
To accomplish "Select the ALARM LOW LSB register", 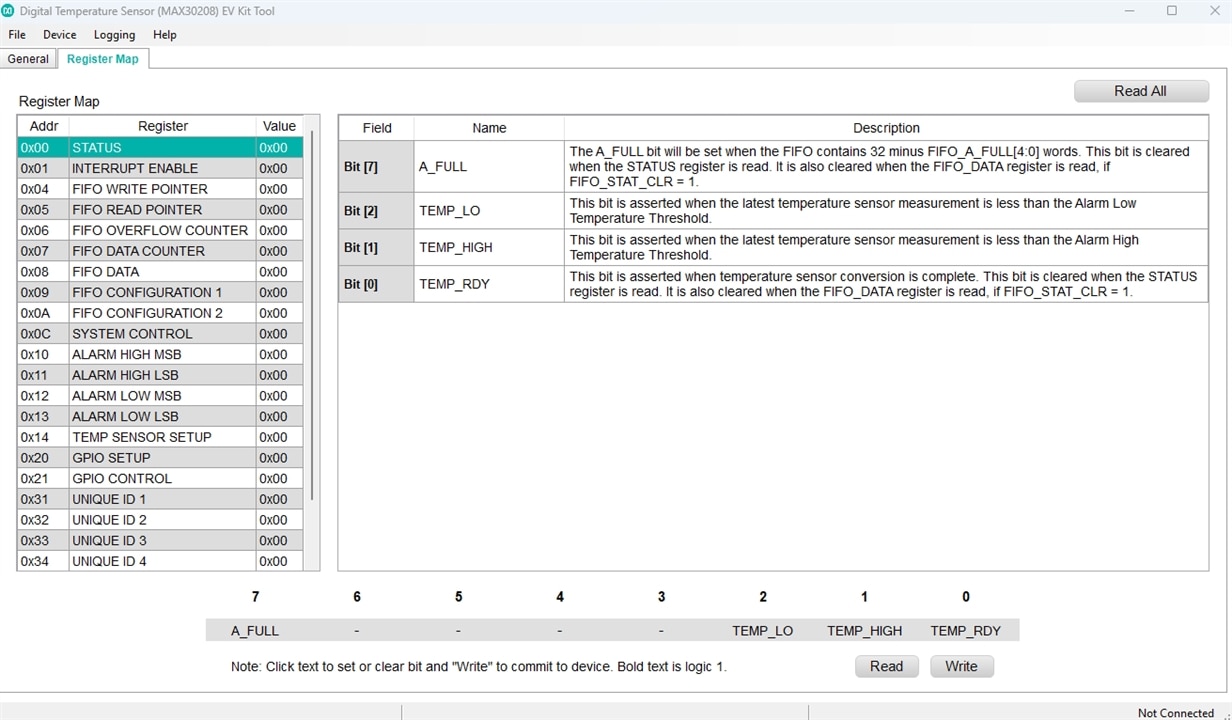I will 160,416.
